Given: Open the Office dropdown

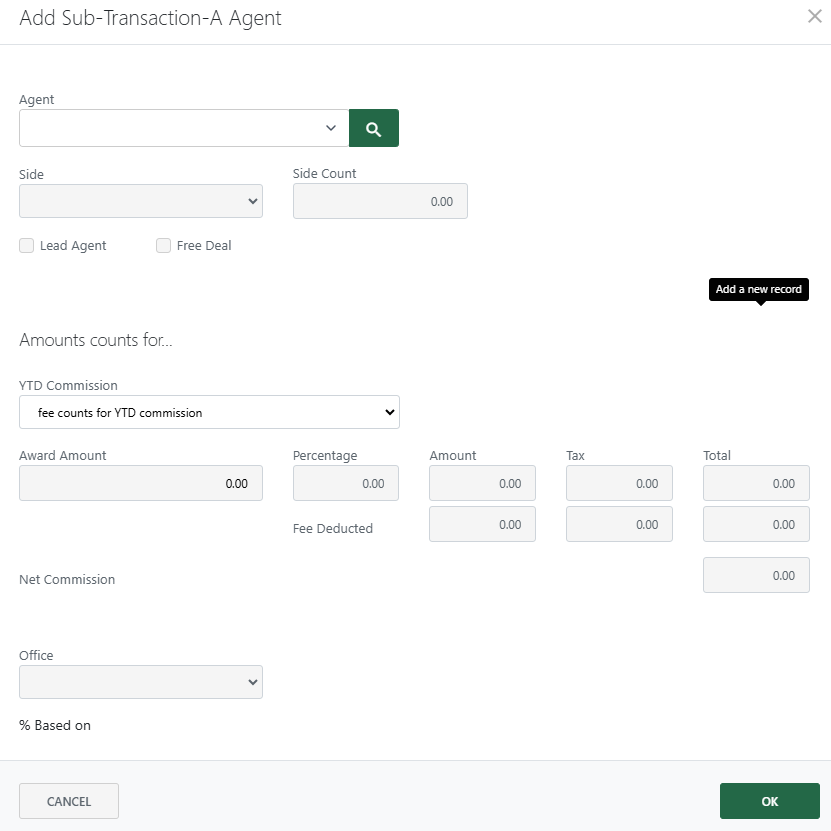Looking at the screenshot, I should (140, 682).
